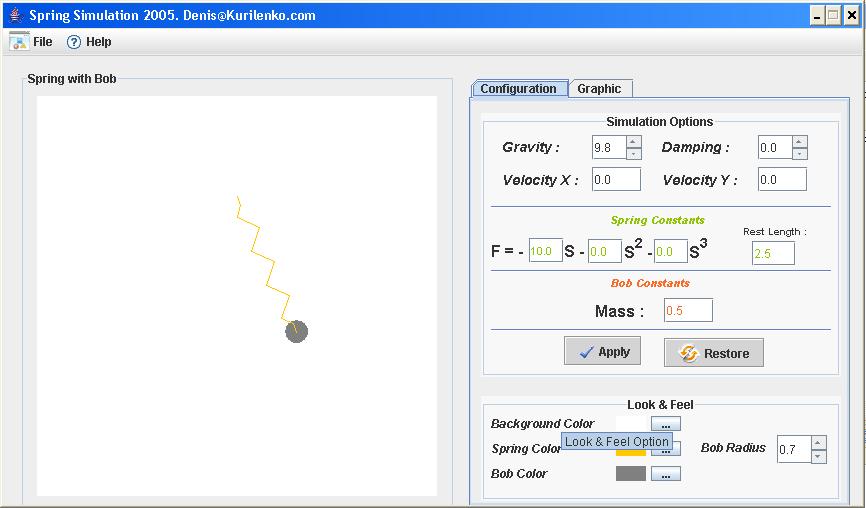
Task: Click the Mass input field
Action: coord(688,311)
